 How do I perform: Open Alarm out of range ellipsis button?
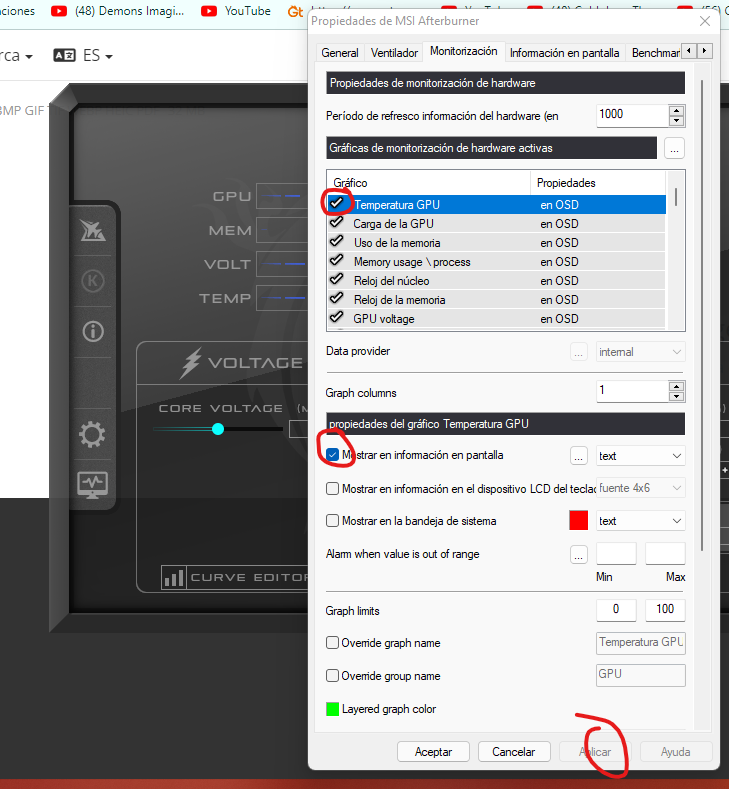(x=579, y=555)
